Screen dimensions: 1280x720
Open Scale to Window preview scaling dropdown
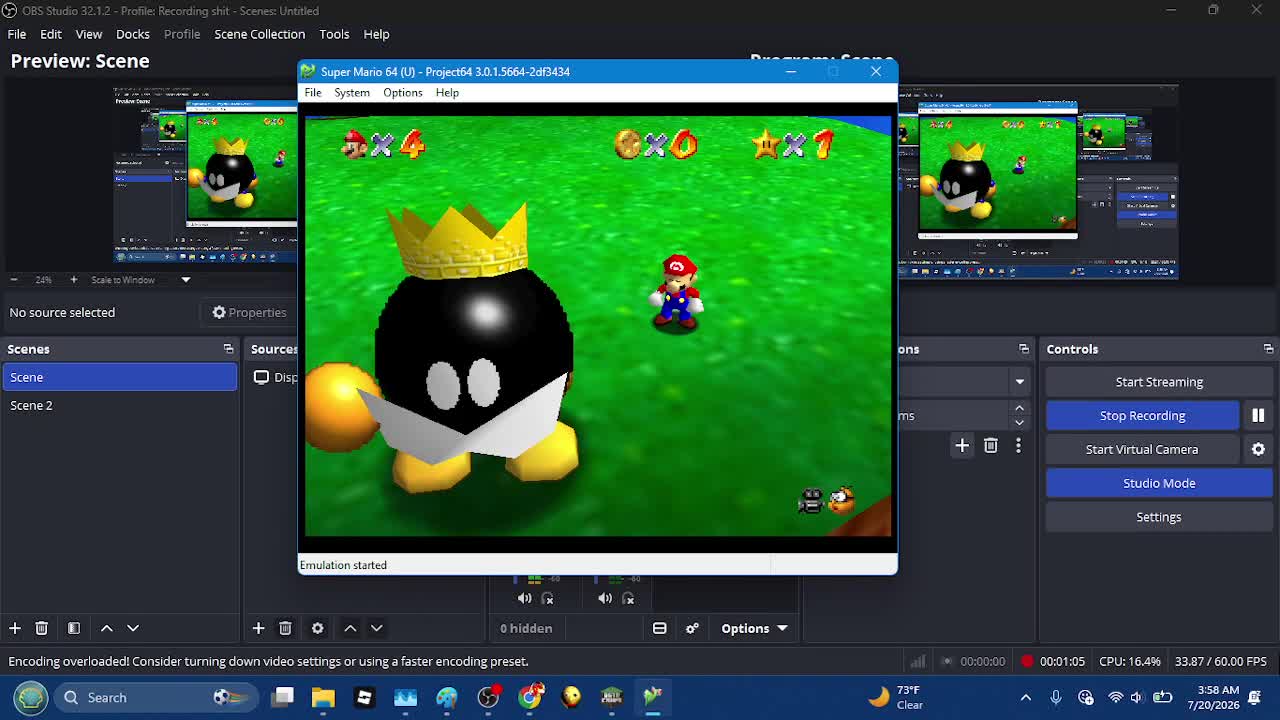[140, 280]
